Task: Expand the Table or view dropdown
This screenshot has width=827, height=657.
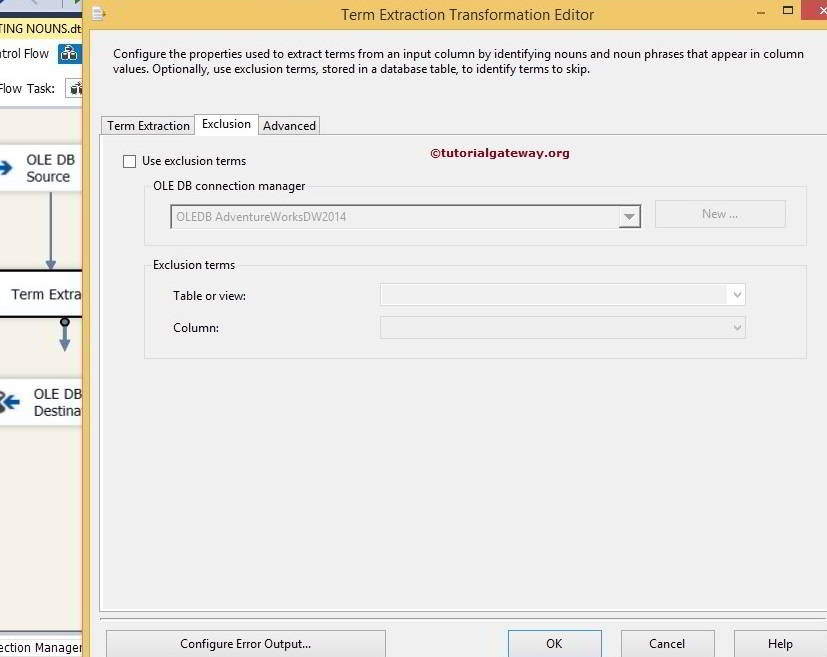Action: click(x=737, y=294)
